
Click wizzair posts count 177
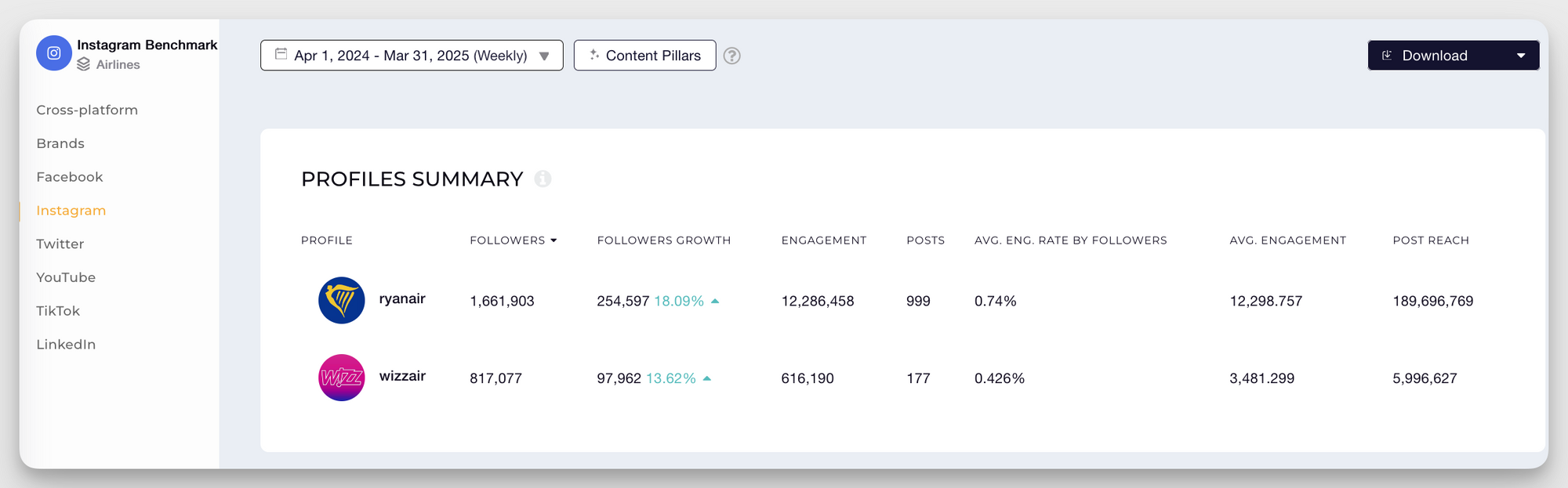pos(918,378)
